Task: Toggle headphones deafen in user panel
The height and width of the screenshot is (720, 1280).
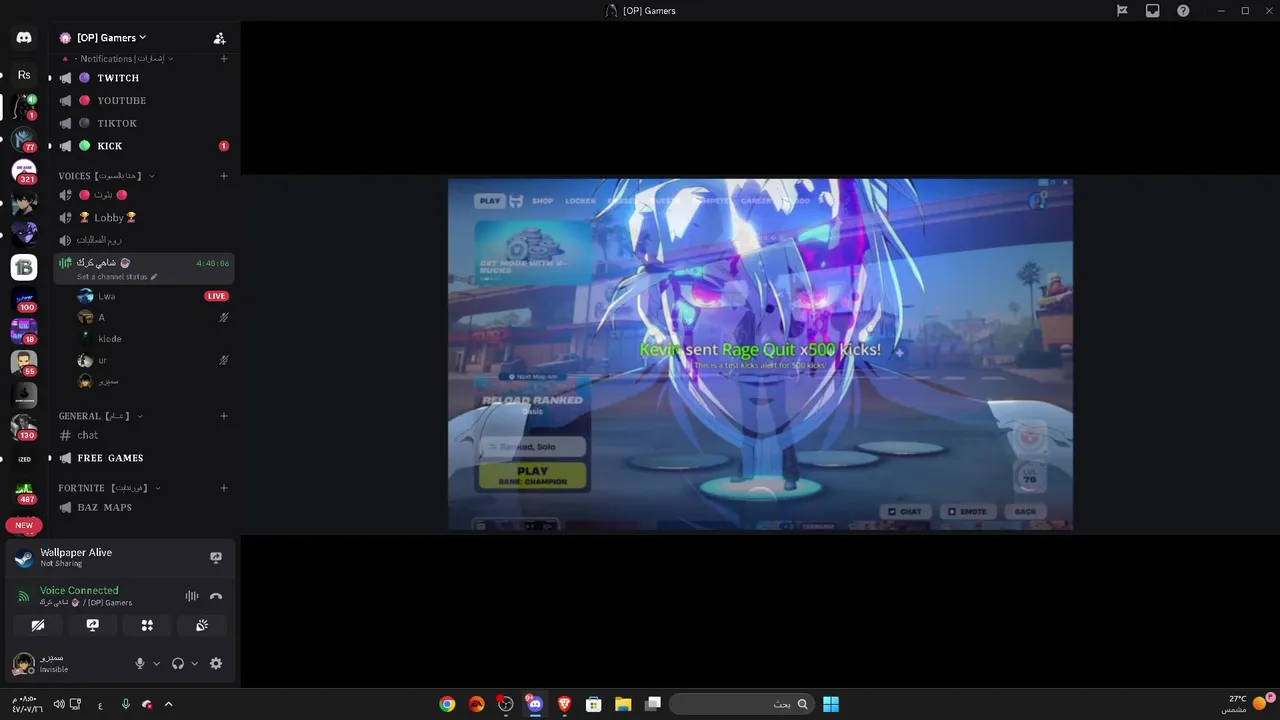Action: [x=178, y=663]
